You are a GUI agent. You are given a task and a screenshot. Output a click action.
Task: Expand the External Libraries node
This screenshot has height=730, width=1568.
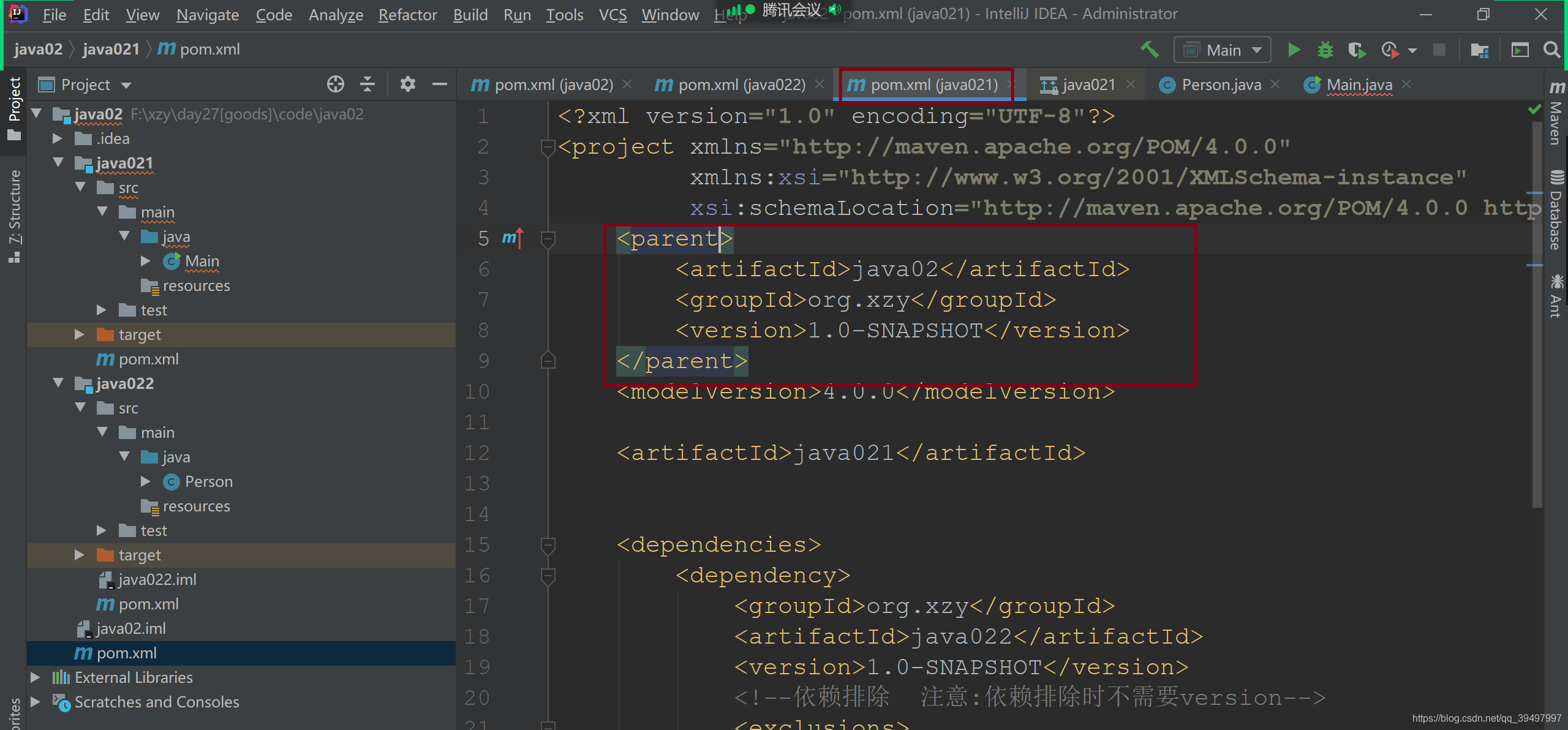[x=36, y=677]
